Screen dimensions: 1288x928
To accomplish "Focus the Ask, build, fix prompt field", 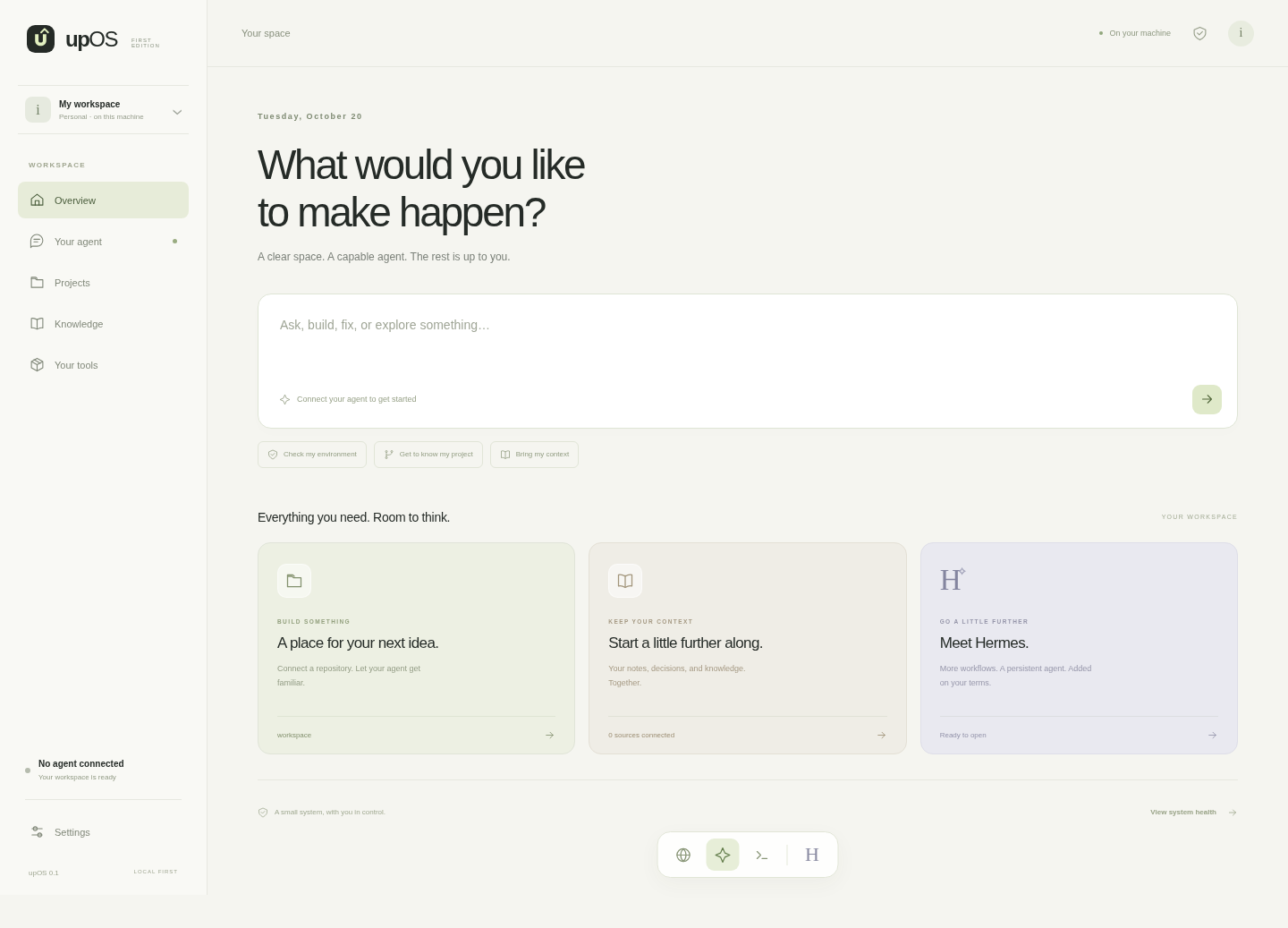I will click(747, 325).
